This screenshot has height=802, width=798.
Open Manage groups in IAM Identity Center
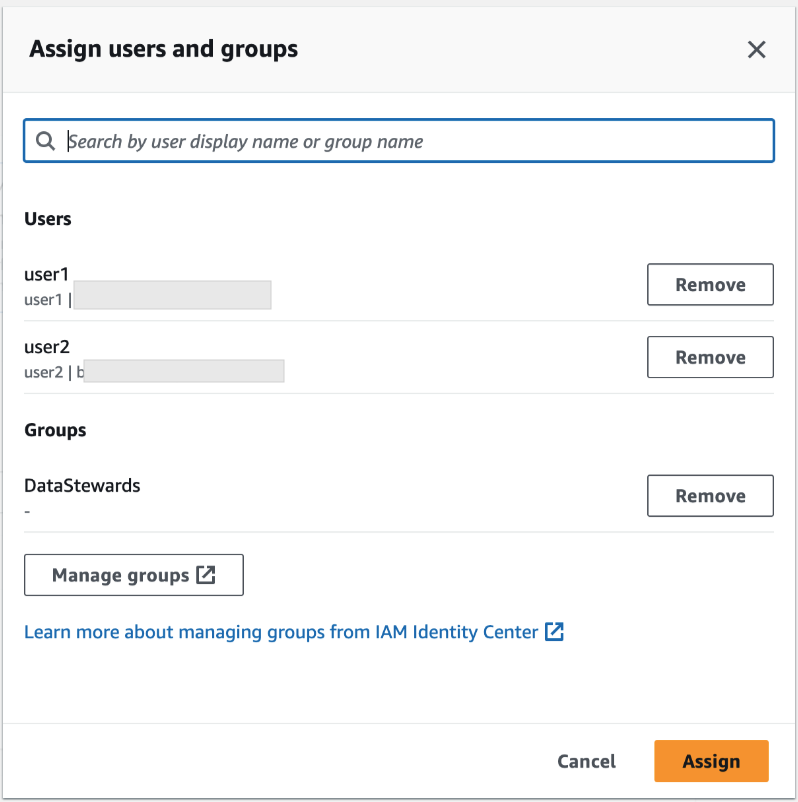coord(133,575)
